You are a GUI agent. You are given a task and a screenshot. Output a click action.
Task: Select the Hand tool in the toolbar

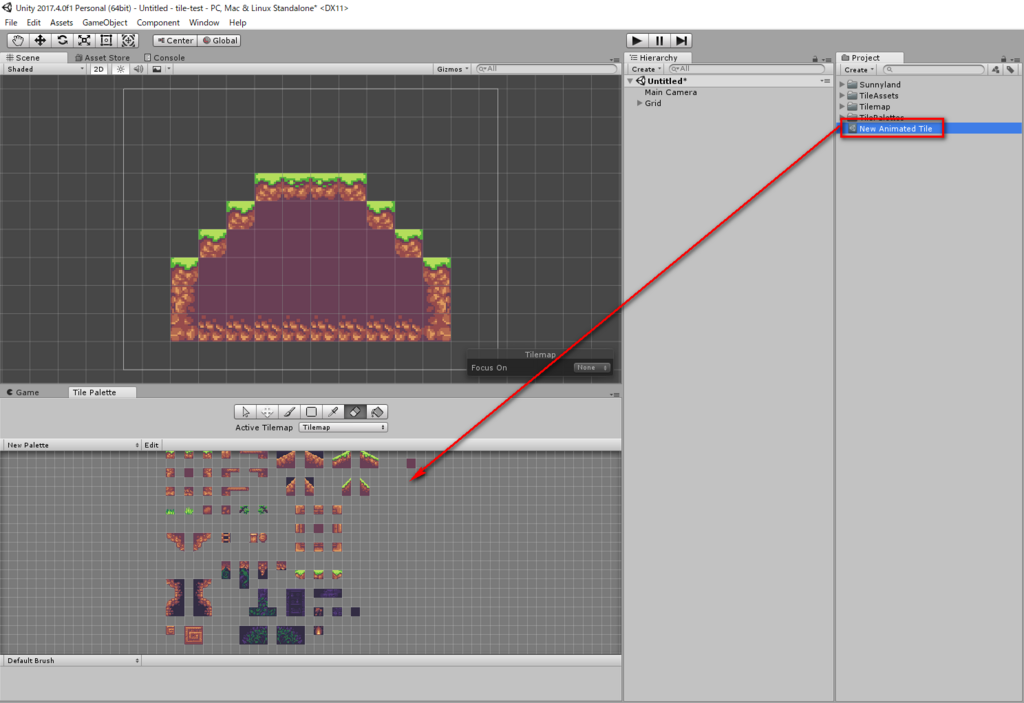[18, 41]
